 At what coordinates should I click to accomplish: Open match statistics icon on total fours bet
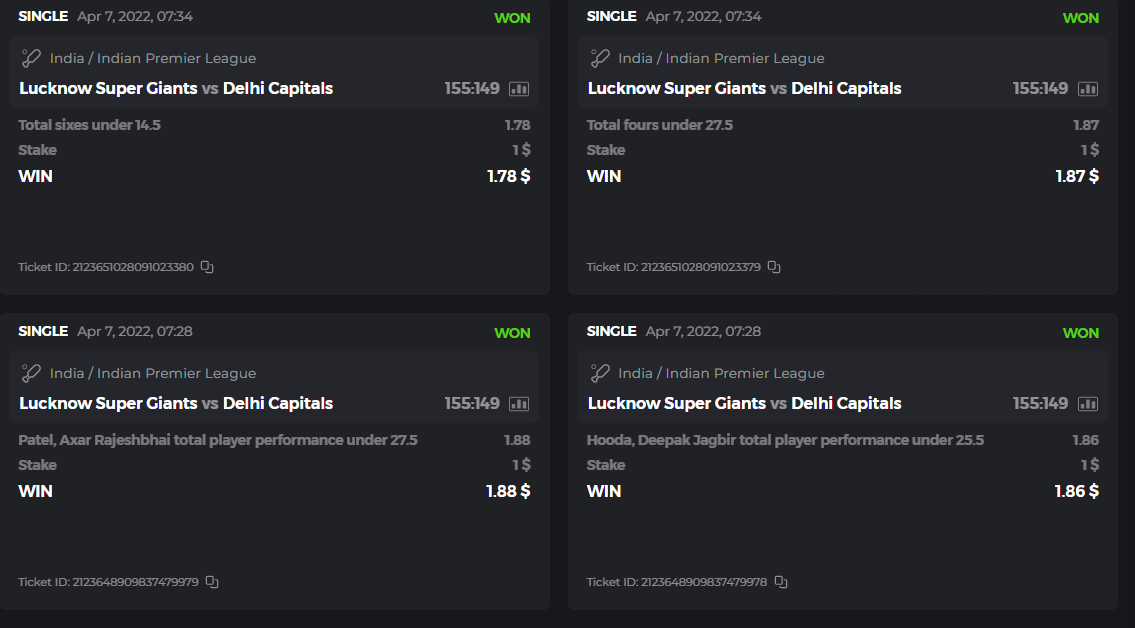click(1087, 89)
